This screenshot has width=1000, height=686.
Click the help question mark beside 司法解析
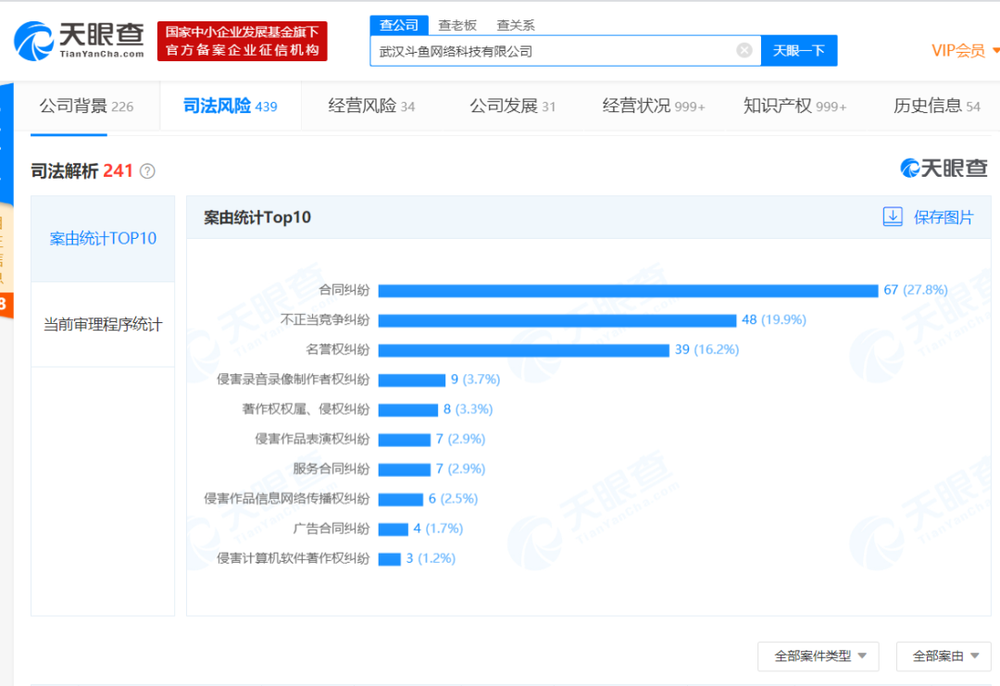(x=147, y=171)
